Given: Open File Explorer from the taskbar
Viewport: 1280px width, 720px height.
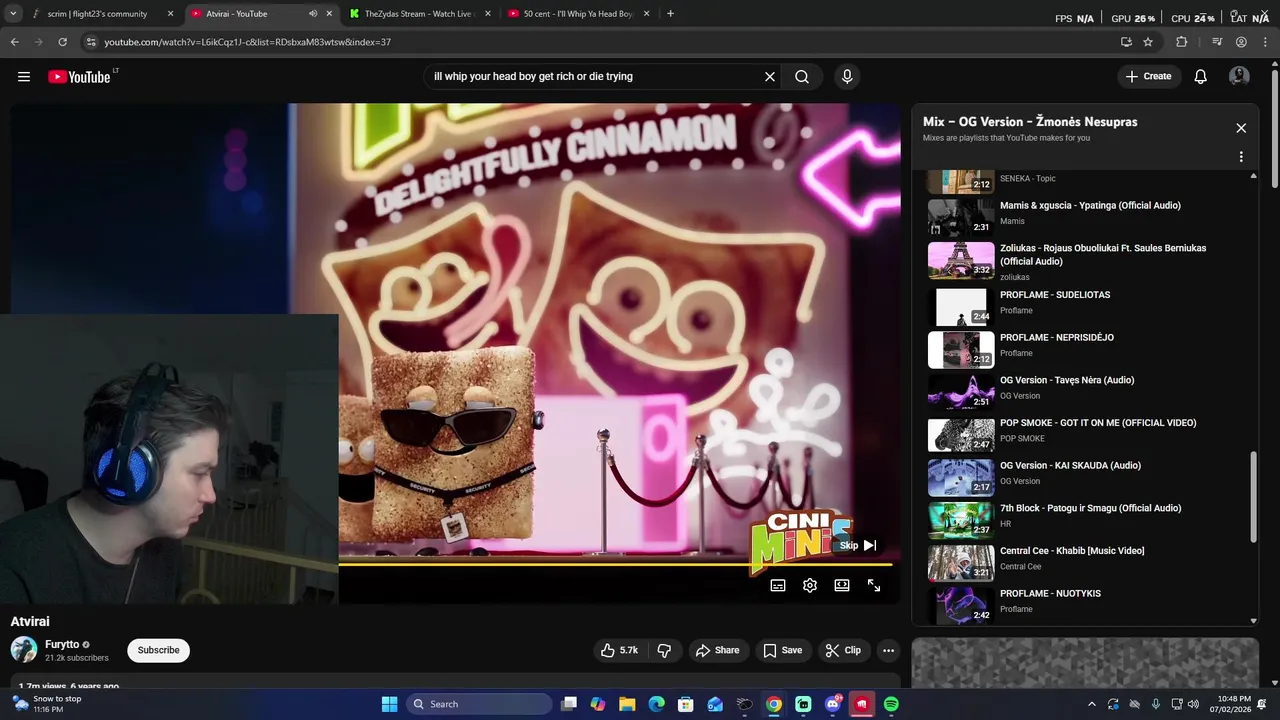Looking at the screenshot, I should (x=627, y=704).
